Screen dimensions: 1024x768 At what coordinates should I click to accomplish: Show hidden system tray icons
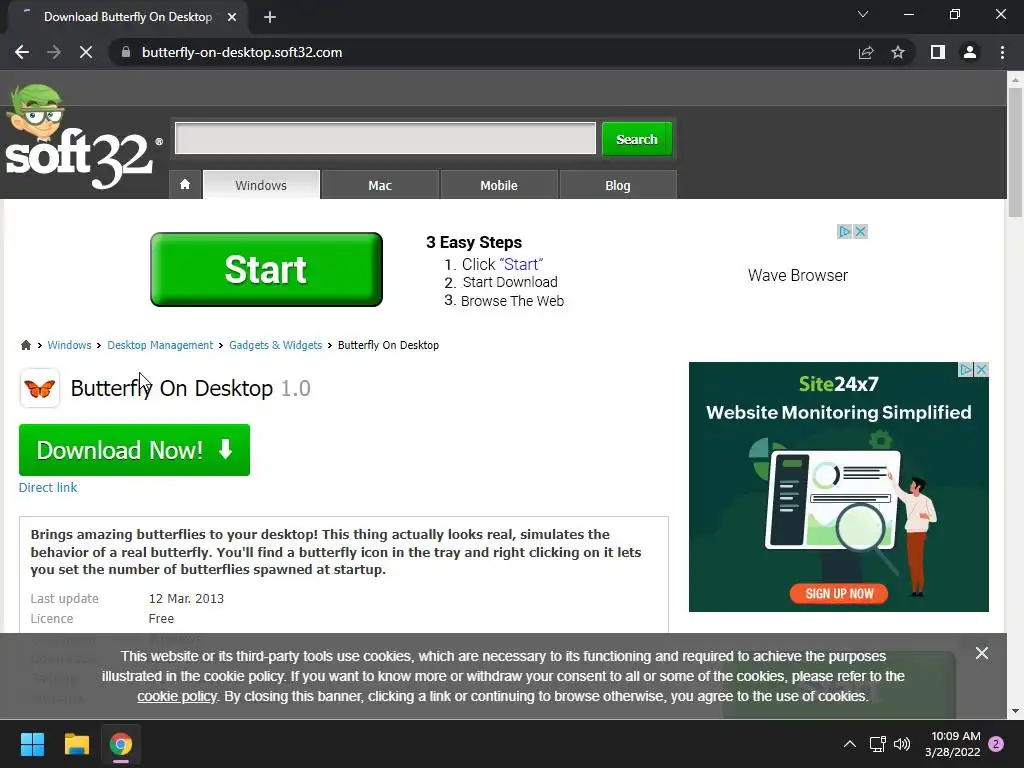pos(850,744)
